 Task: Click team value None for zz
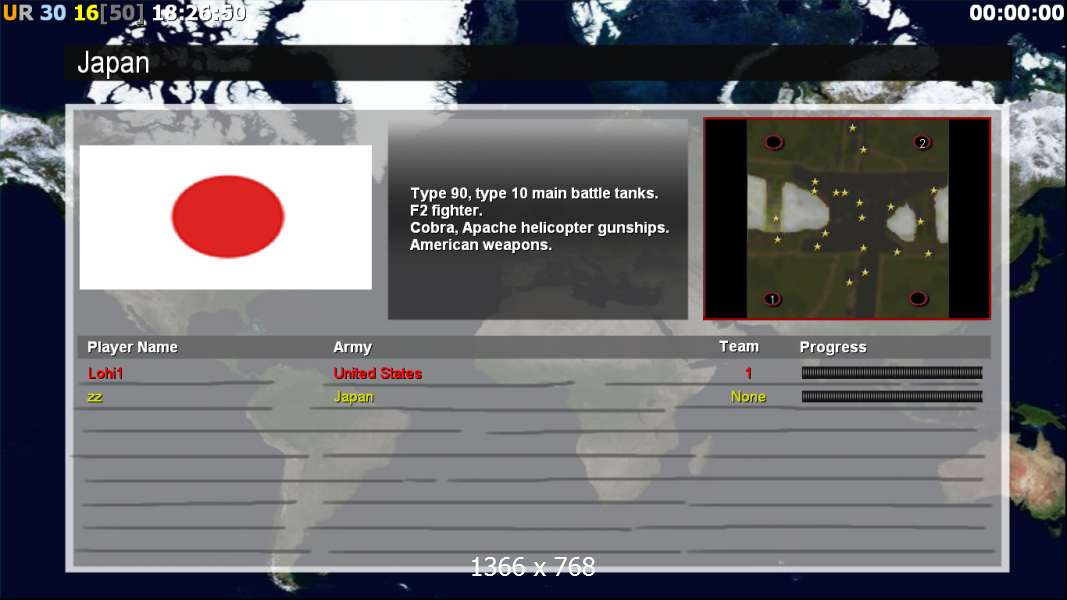tap(748, 397)
